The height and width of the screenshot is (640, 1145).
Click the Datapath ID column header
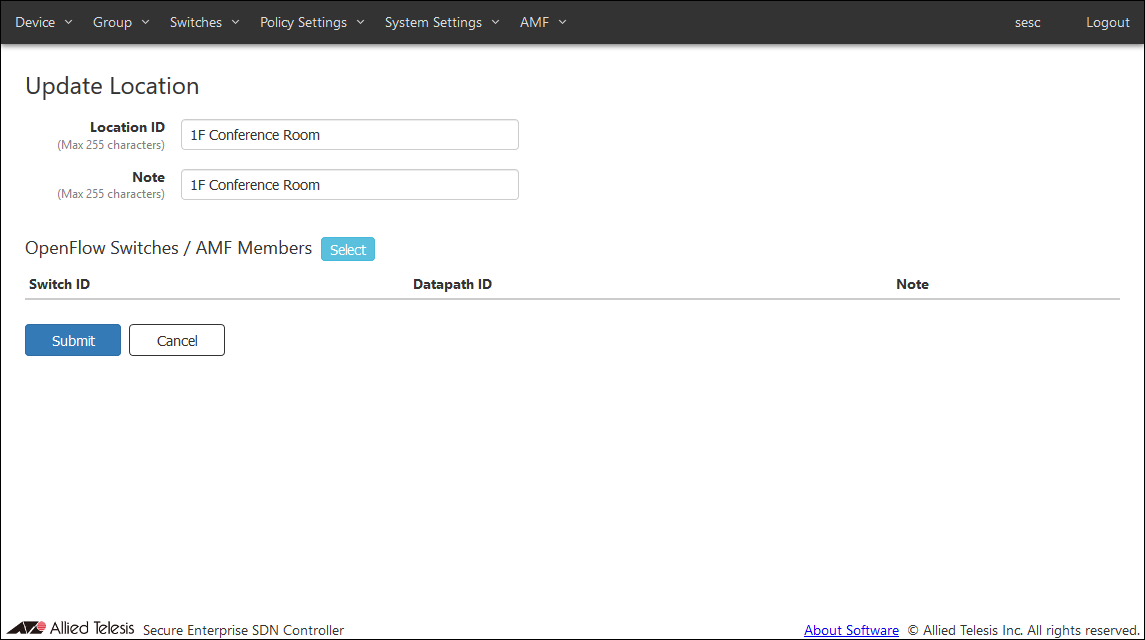pos(452,284)
